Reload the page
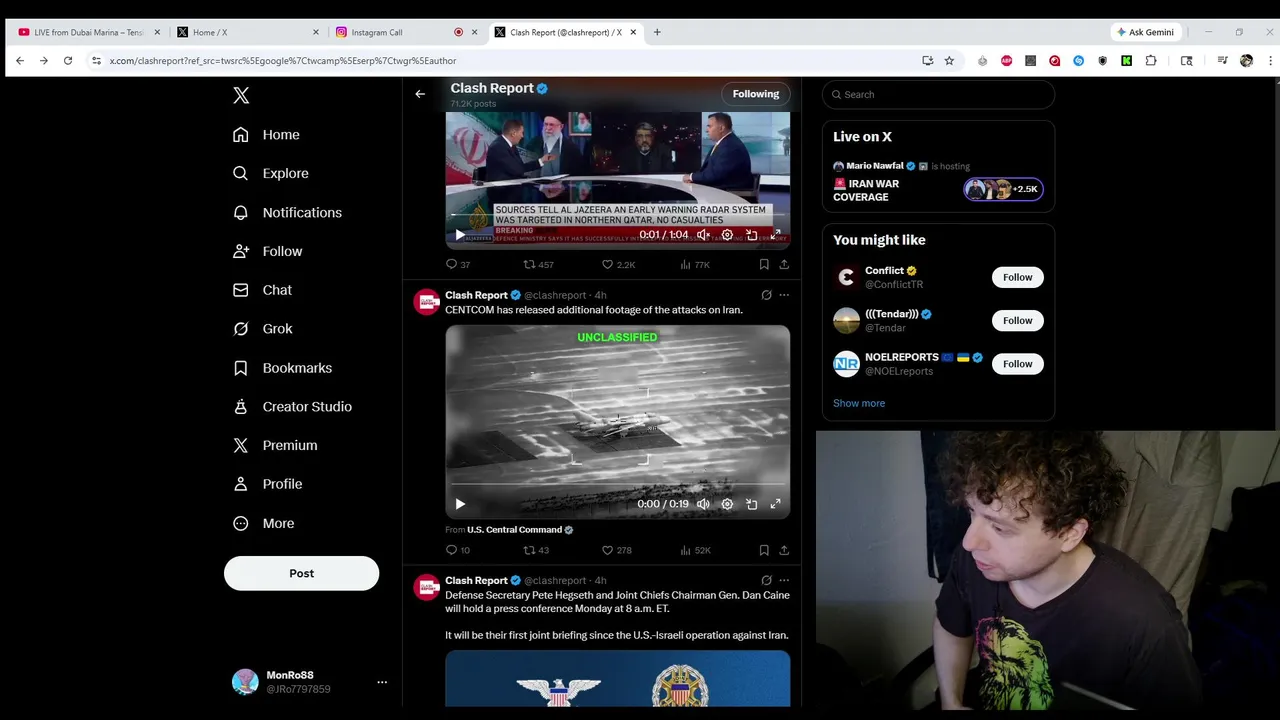The image size is (1280, 720). [x=68, y=61]
